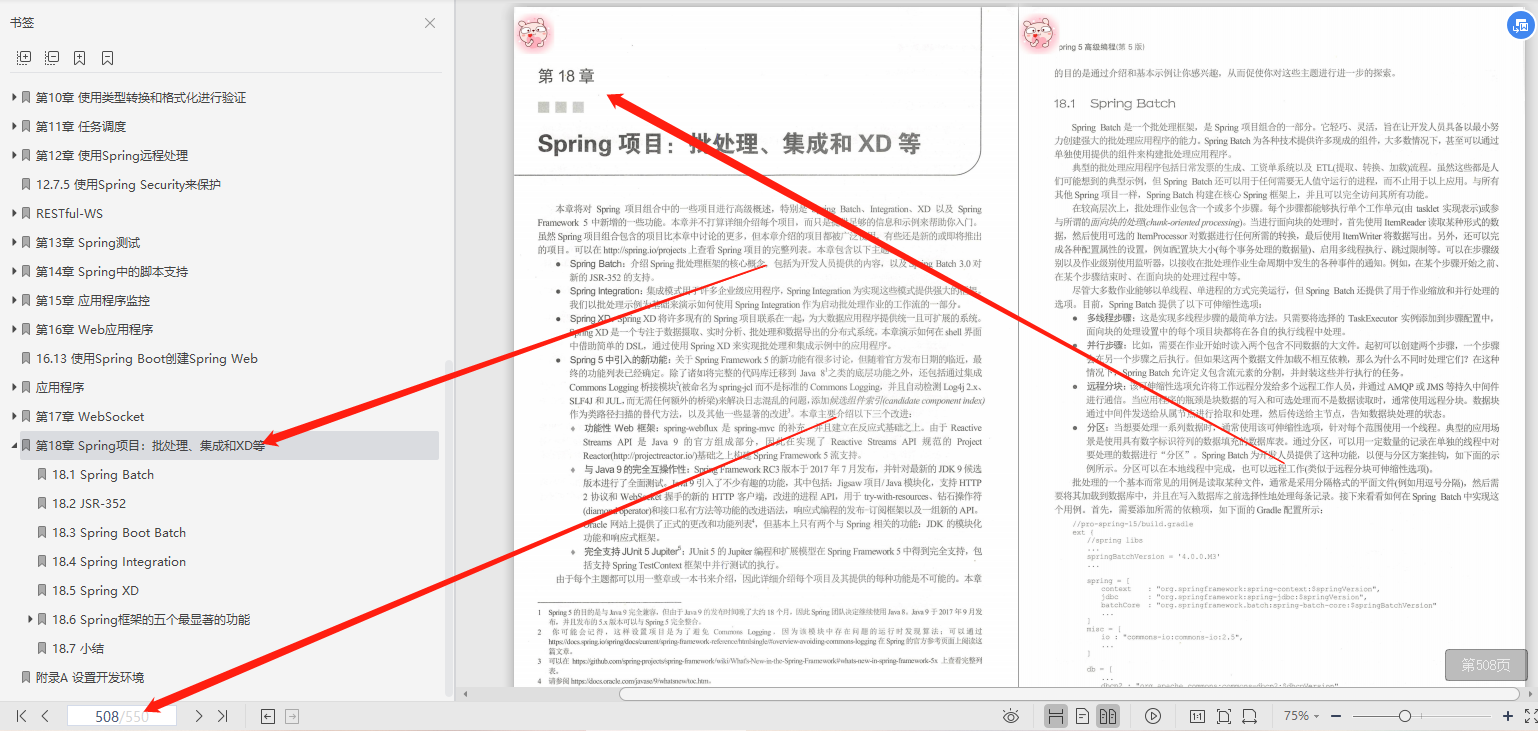Screen dimensions: 1538x731
Task: Set zoom to actual size 1:1
Action: click(x=1197, y=716)
